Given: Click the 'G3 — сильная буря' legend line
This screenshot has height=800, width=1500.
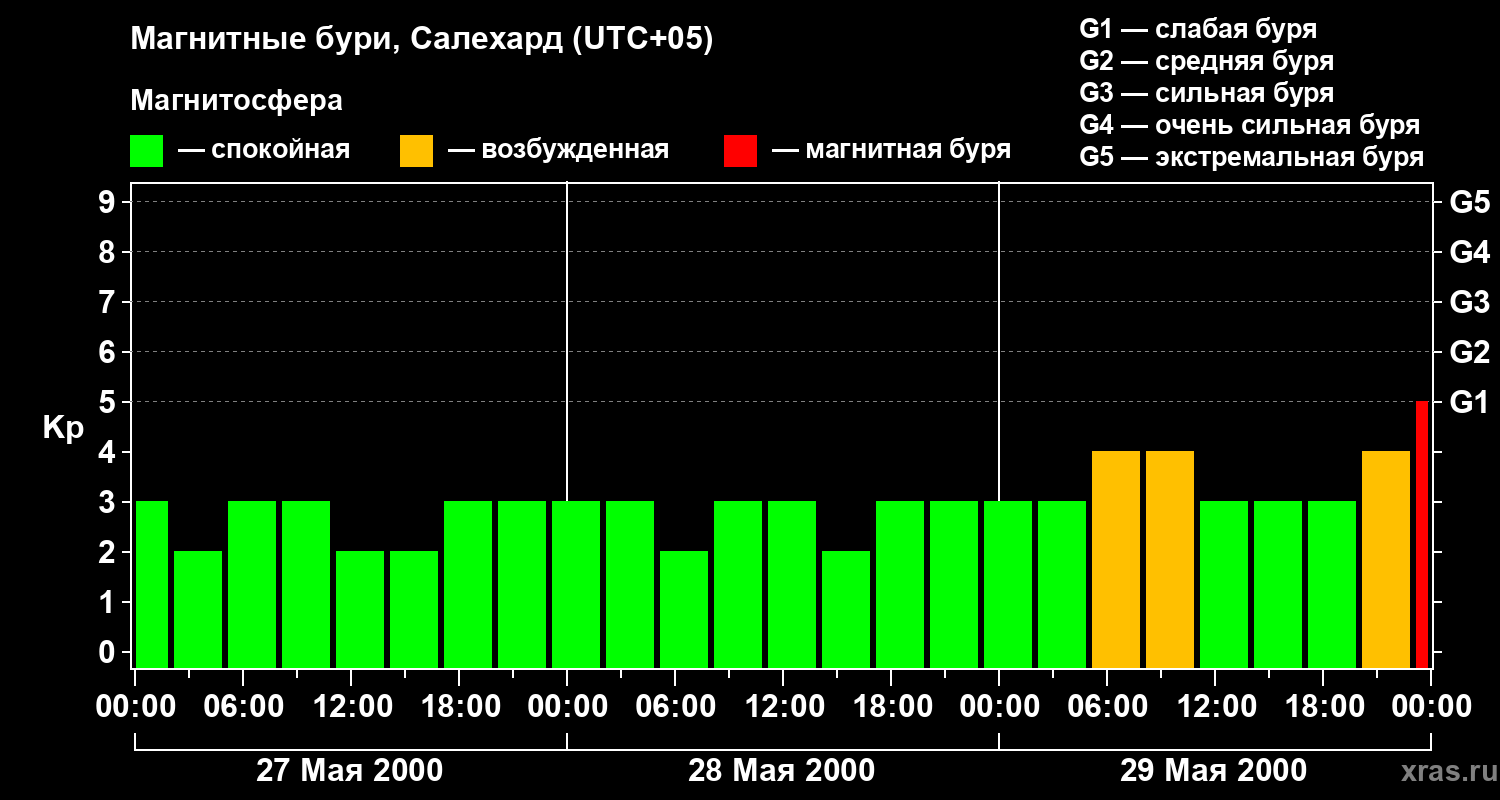Looking at the screenshot, I should click(1206, 93).
